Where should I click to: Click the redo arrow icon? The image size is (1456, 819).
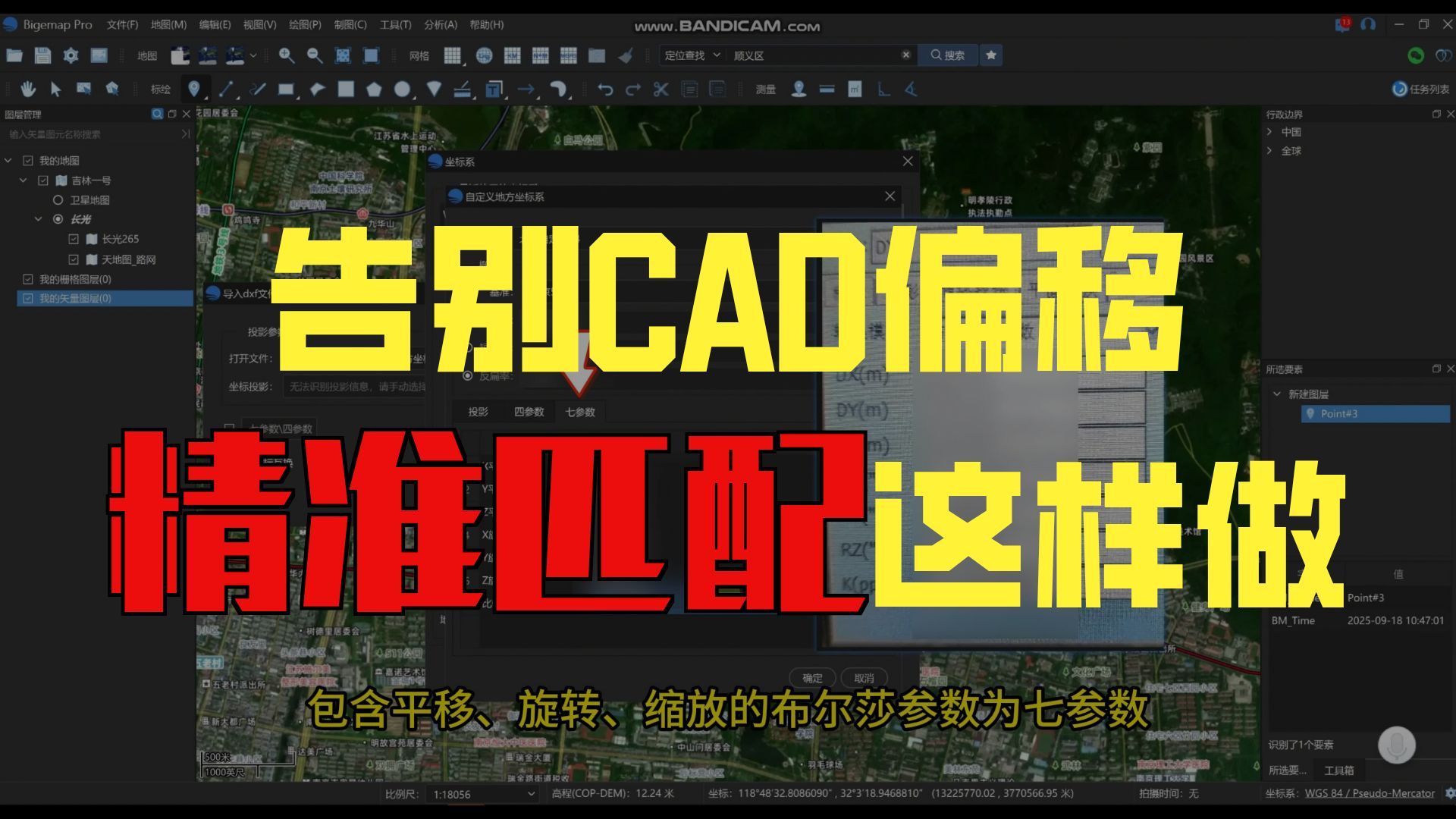coord(633,89)
